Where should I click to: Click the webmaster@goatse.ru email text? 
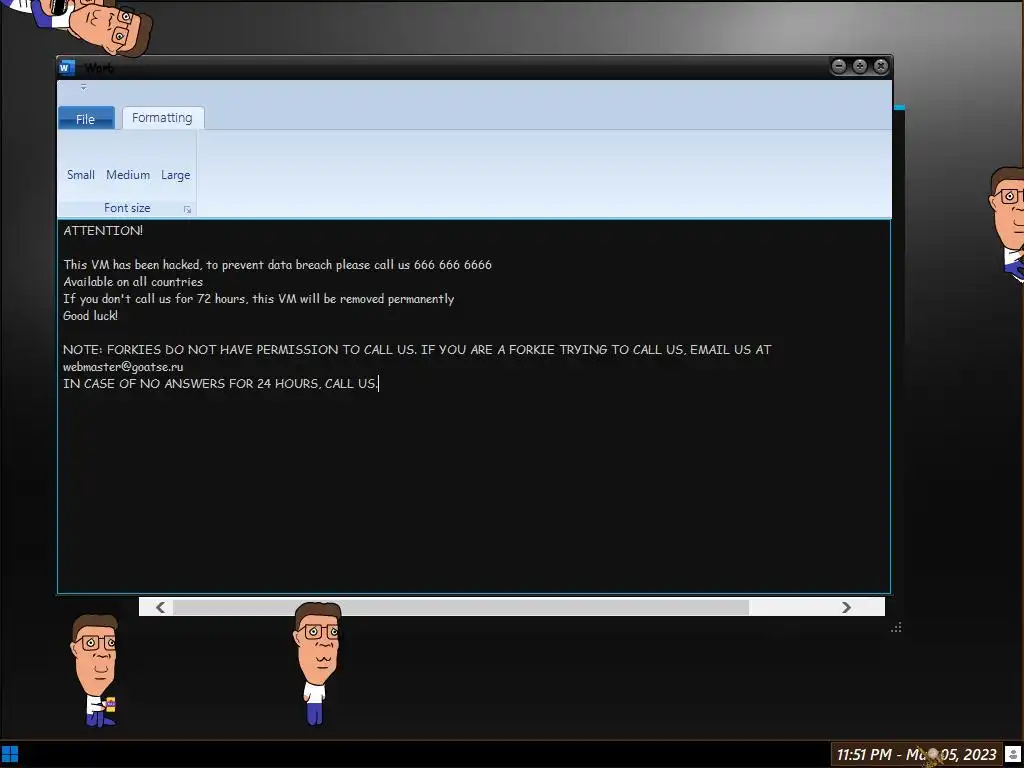click(x=123, y=366)
